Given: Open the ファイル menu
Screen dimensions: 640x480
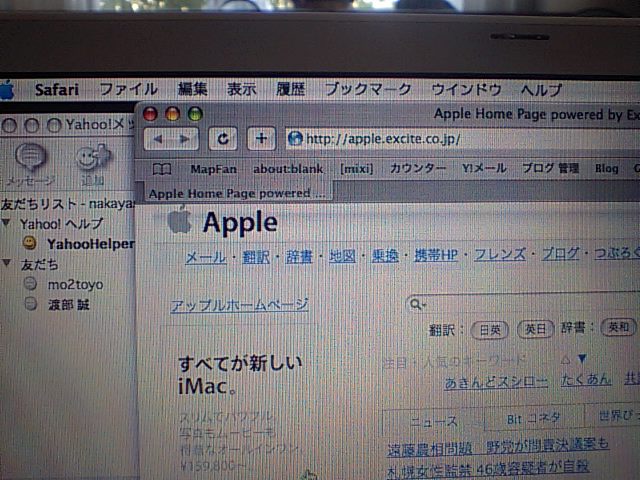Looking at the screenshot, I should click(128, 89).
